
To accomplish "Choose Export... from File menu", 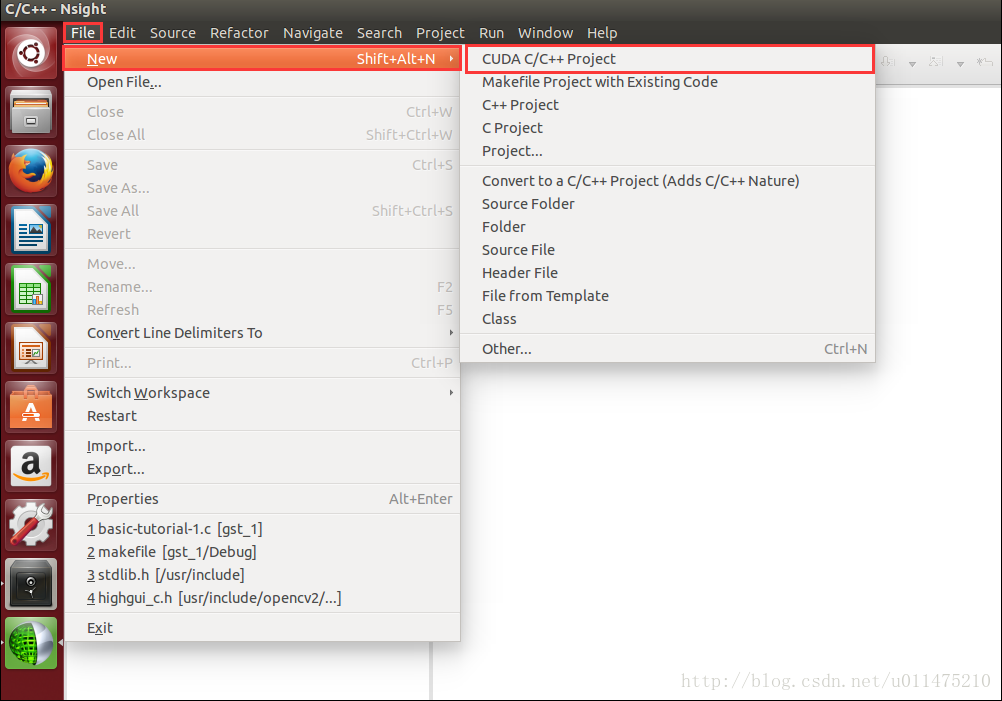I will click(x=262, y=469).
